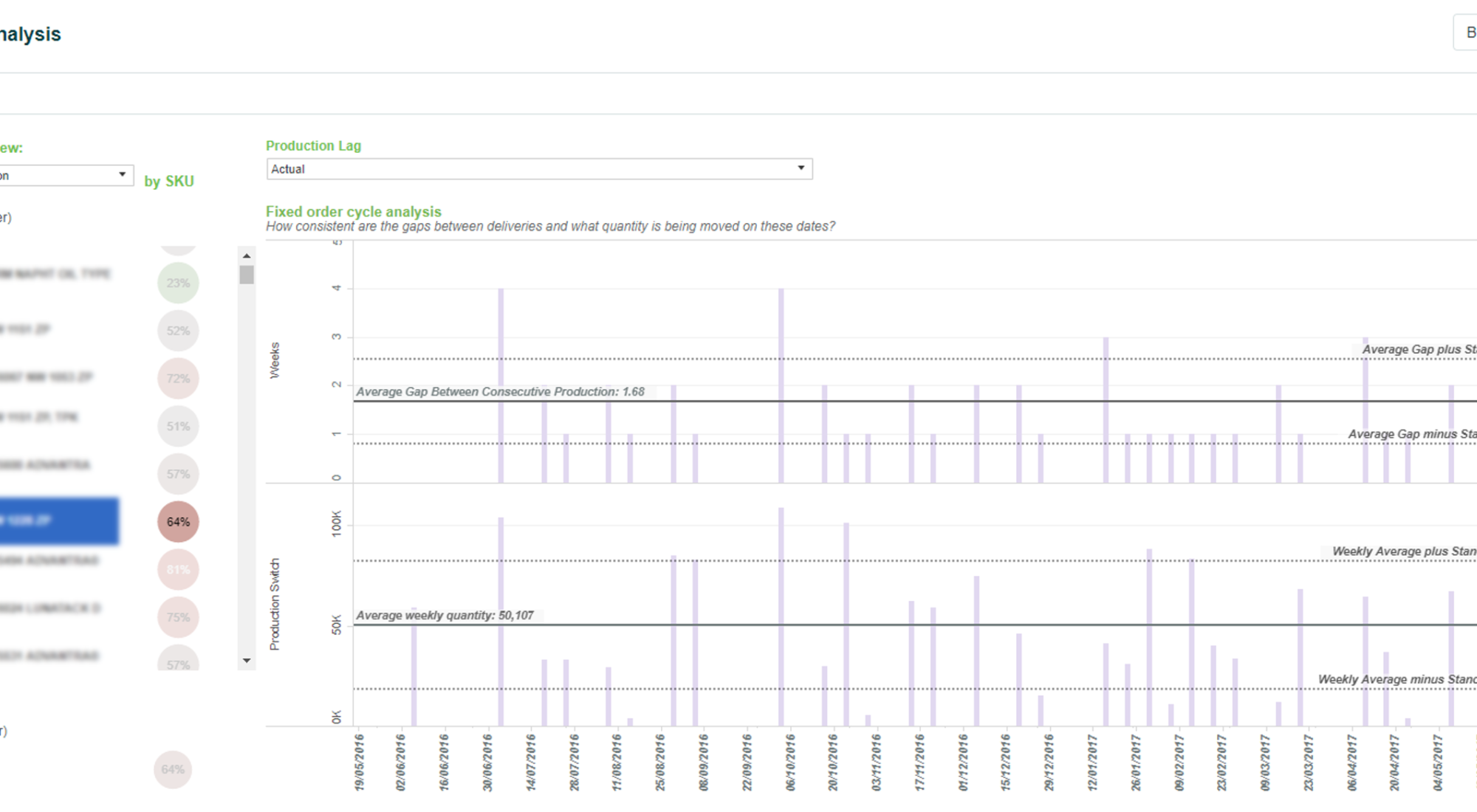Click the 'by SKU' green label
The image size is (1477, 812).
[169, 182]
